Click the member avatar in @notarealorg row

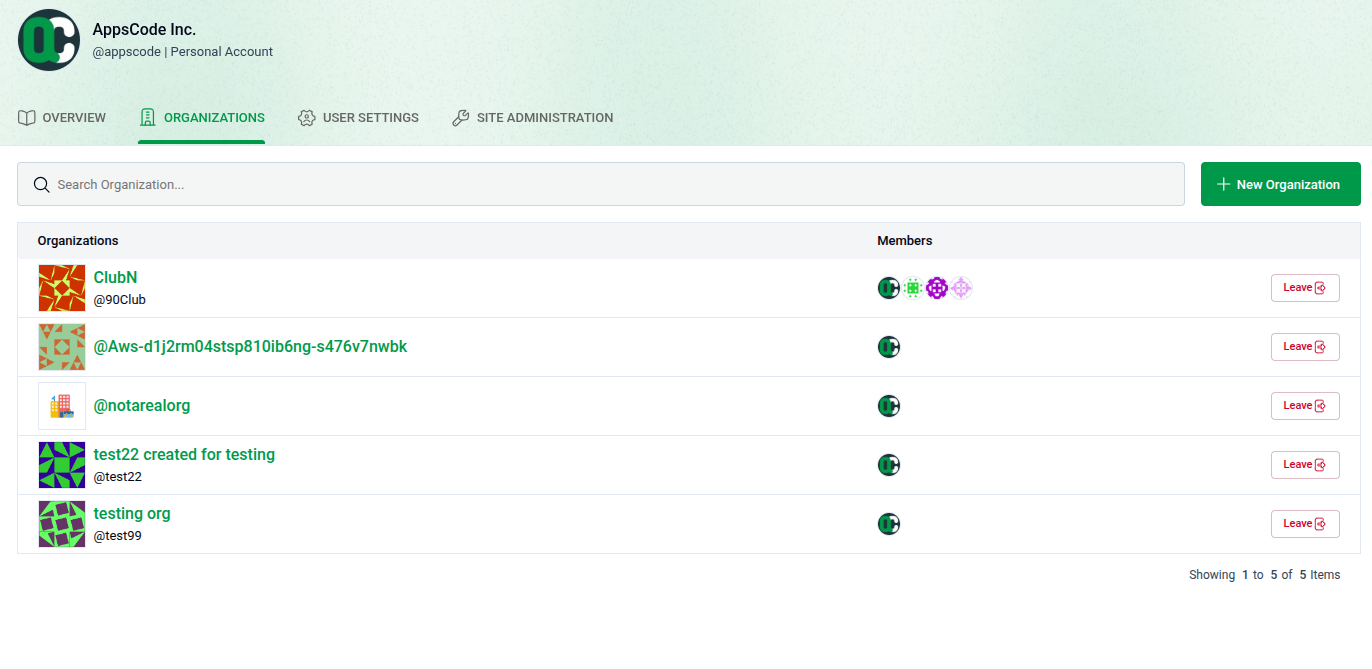[x=889, y=405]
